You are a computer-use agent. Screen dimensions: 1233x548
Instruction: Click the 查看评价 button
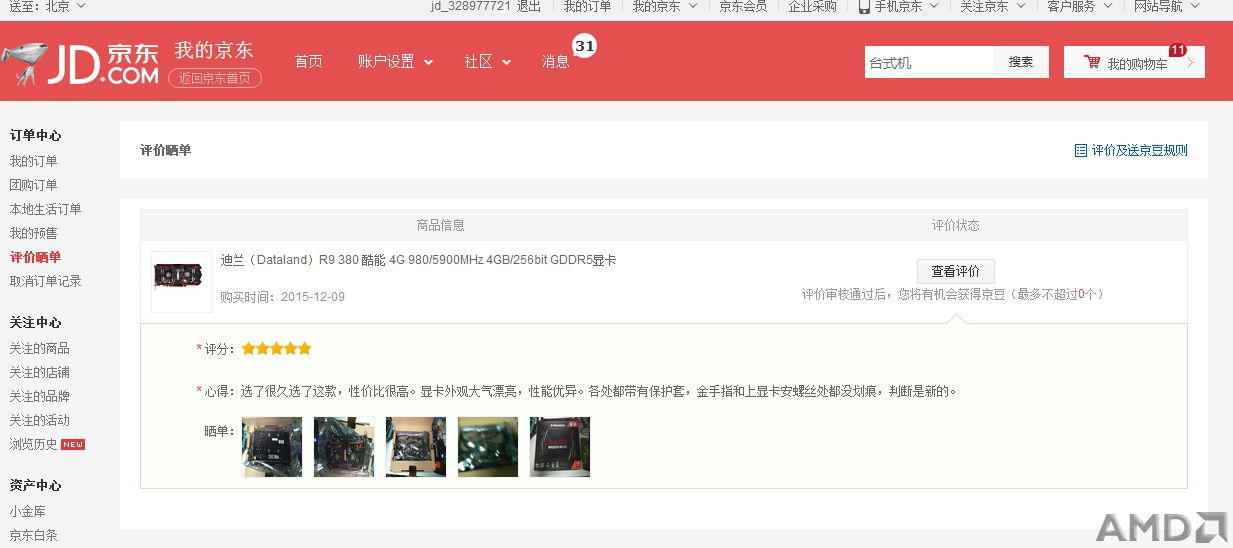[x=956, y=271]
